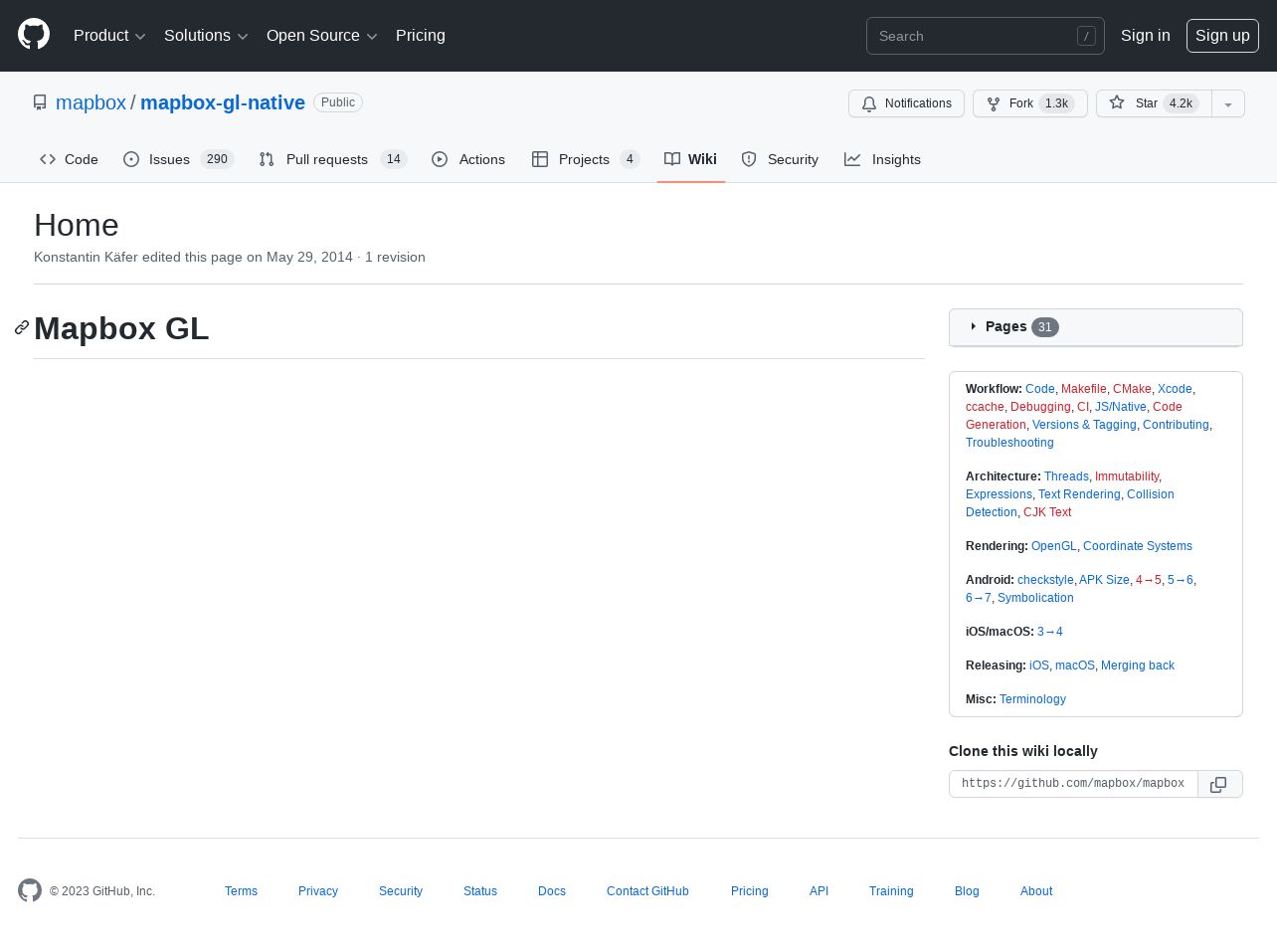
Task: Go to Pricing in top navigation
Action: [421, 35]
